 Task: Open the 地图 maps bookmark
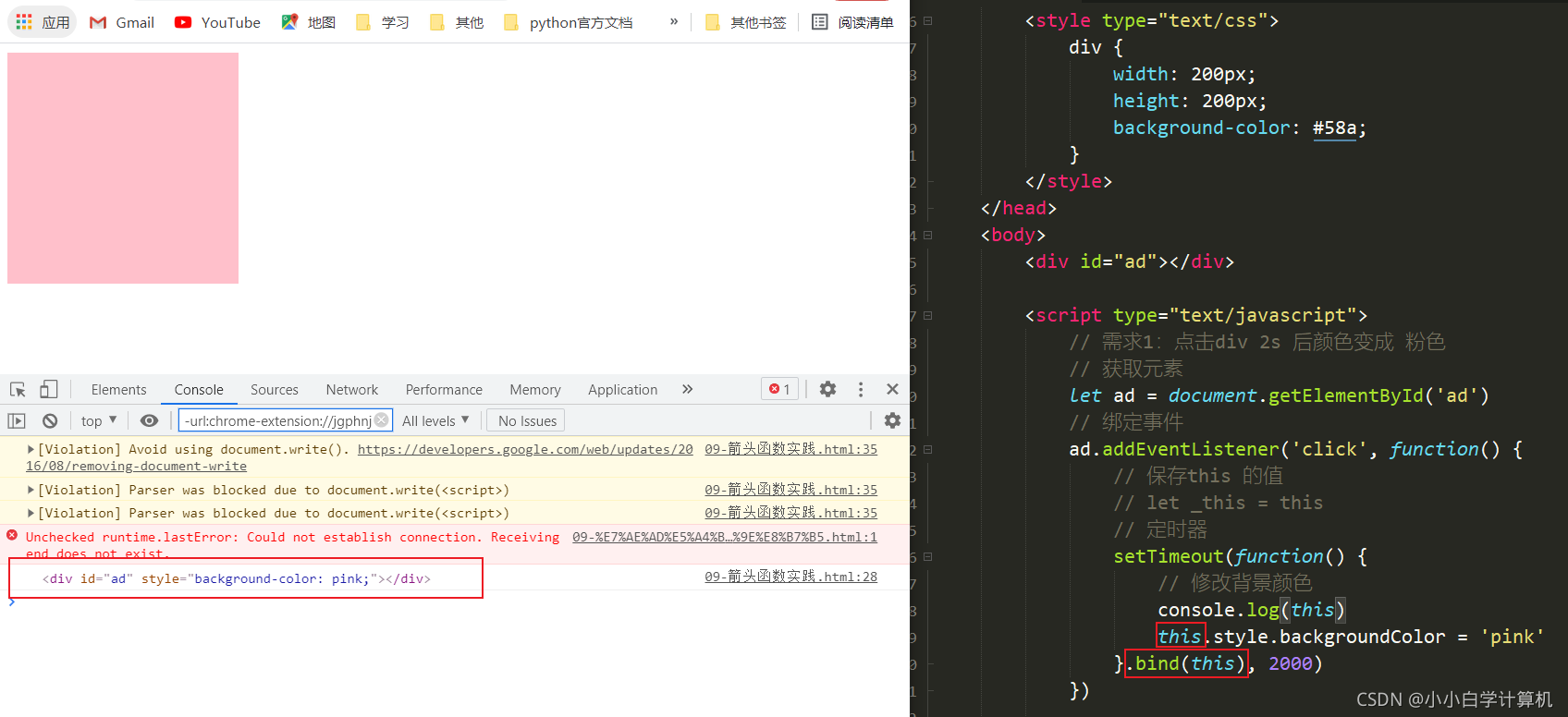[x=309, y=22]
